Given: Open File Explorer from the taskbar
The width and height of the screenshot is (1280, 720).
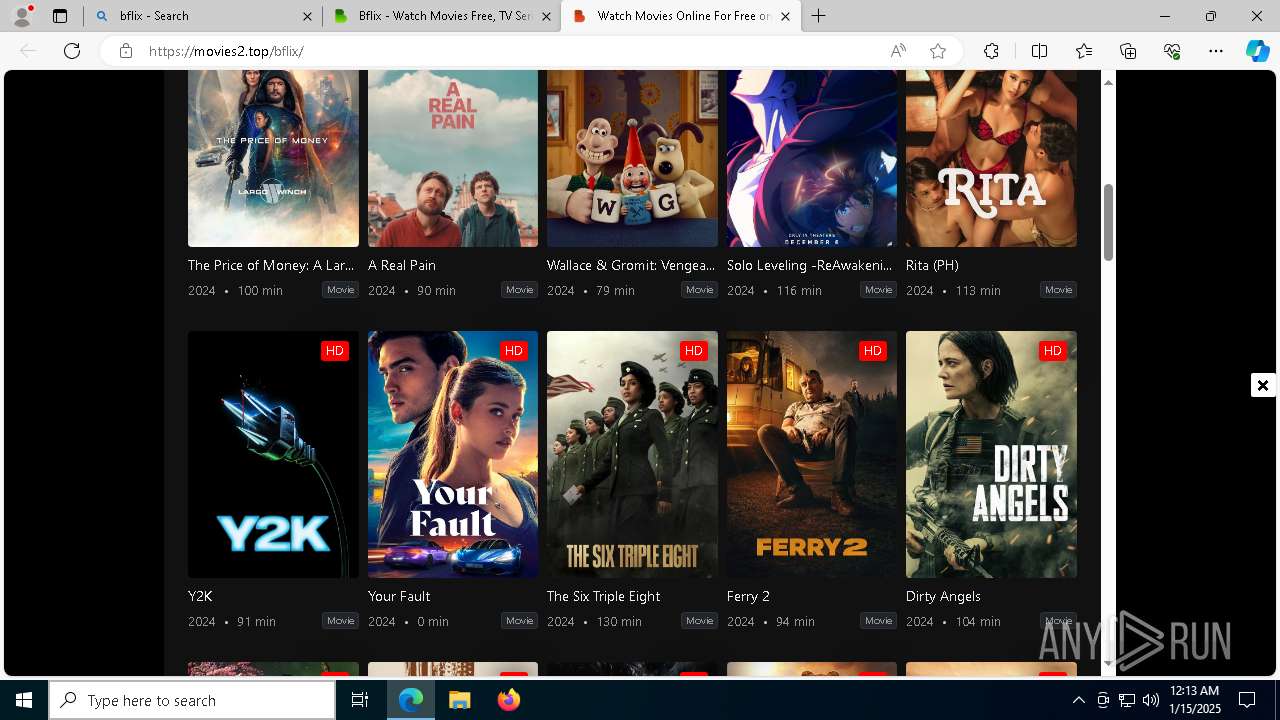Looking at the screenshot, I should 459,700.
